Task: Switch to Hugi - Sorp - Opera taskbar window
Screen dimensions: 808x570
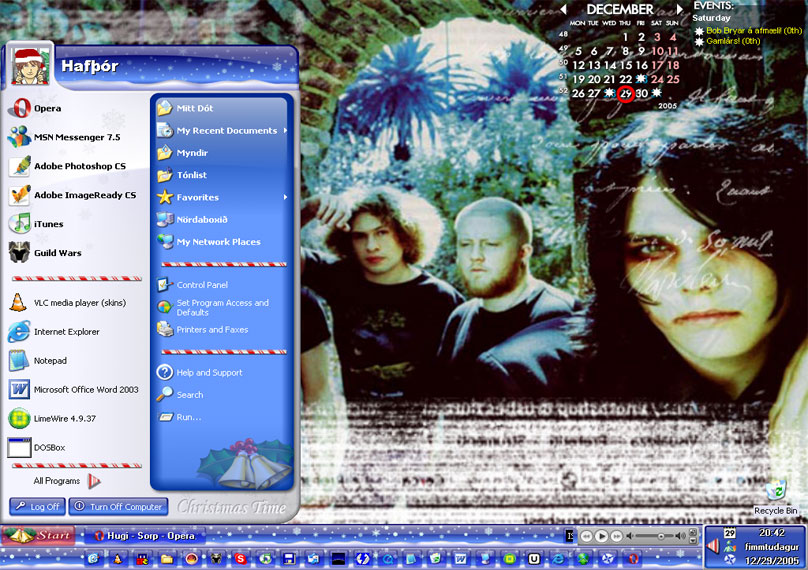Action: coord(145,536)
